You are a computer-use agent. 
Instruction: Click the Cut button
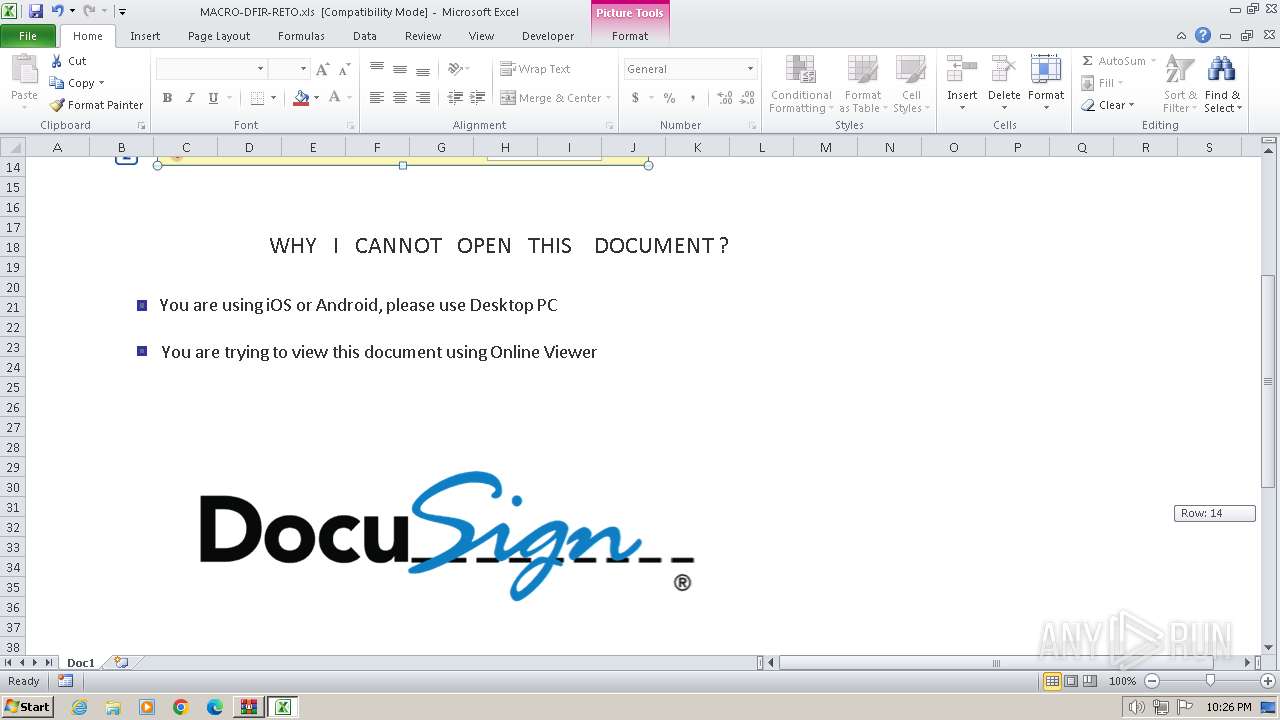(69, 61)
